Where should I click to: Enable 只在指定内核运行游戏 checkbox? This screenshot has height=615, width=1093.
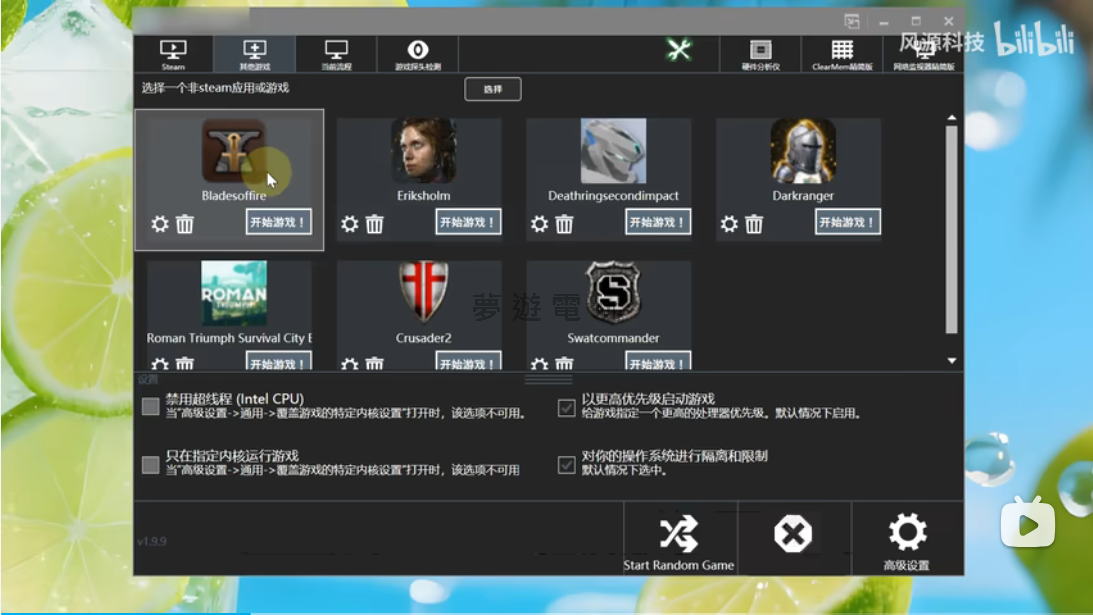point(150,464)
